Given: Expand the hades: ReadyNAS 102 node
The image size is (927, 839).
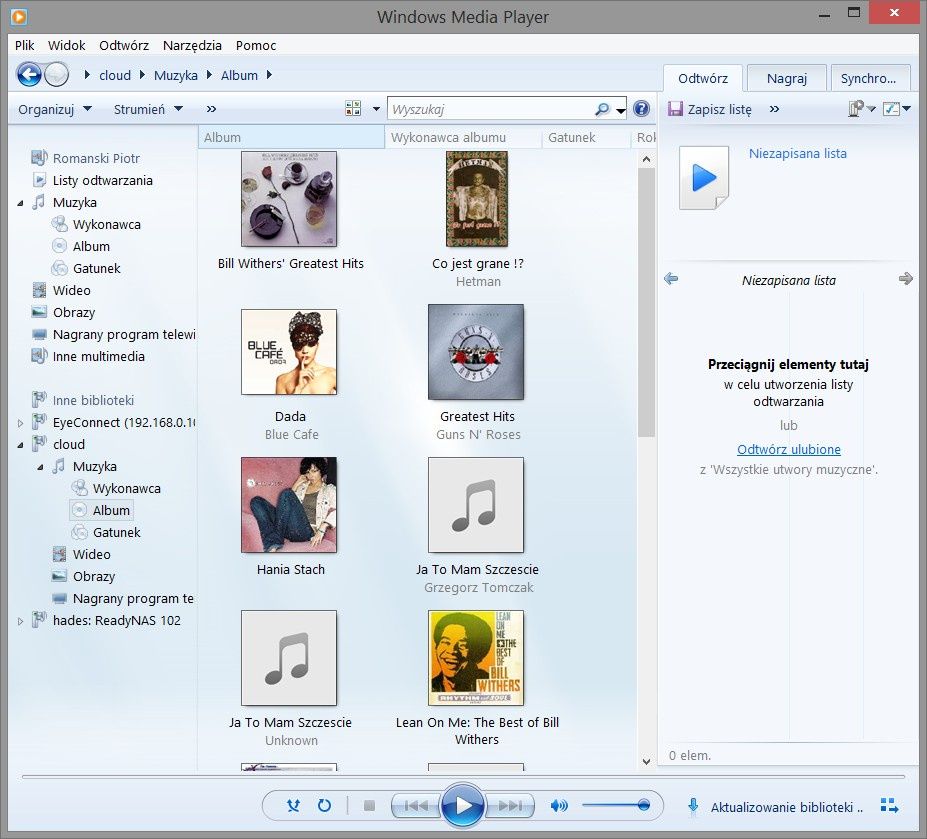Looking at the screenshot, I should 21,621.
